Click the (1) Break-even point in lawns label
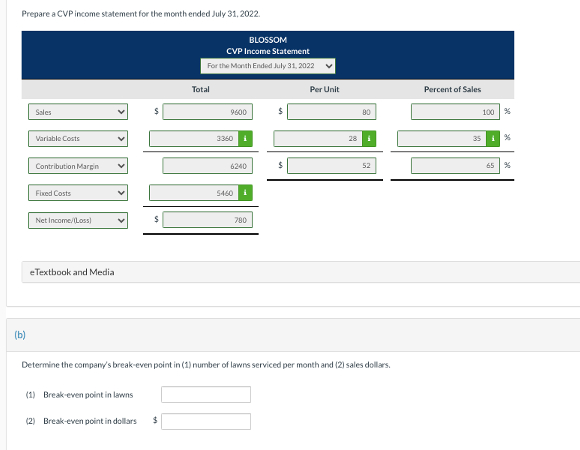580x450 pixels. (x=79, y=395)
